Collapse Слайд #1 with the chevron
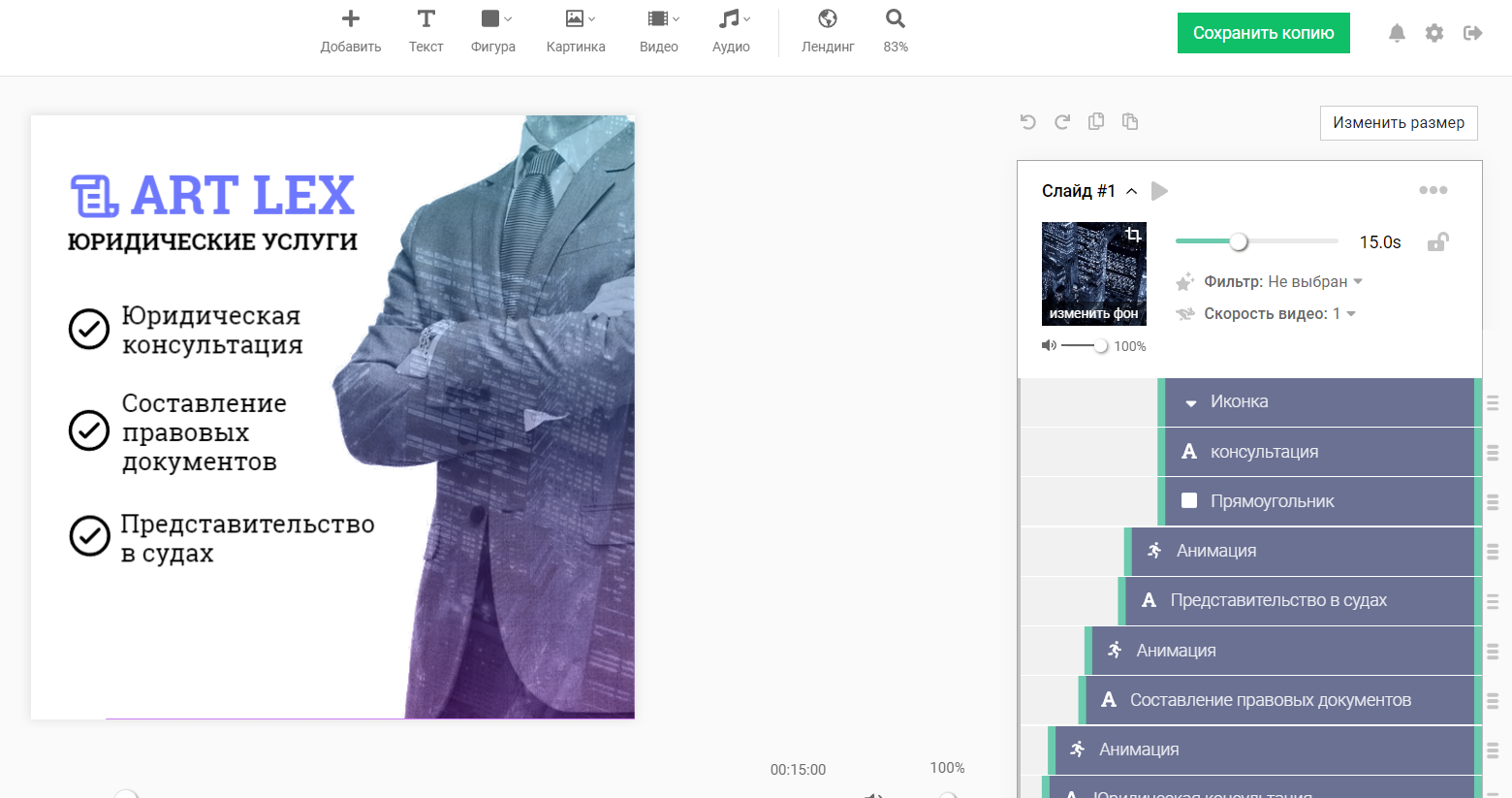The image size is (1512, 798). pos(1131,191)
